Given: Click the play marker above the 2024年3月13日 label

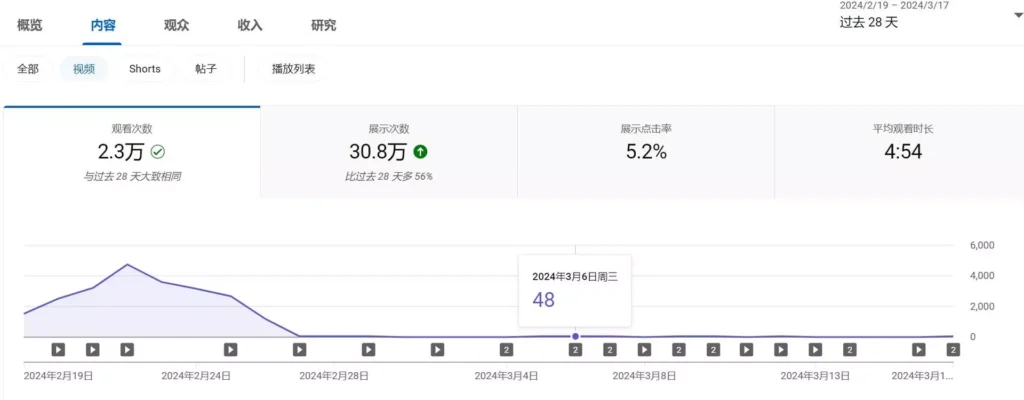Looking at the screenshot, I should [x=815, y=349].
